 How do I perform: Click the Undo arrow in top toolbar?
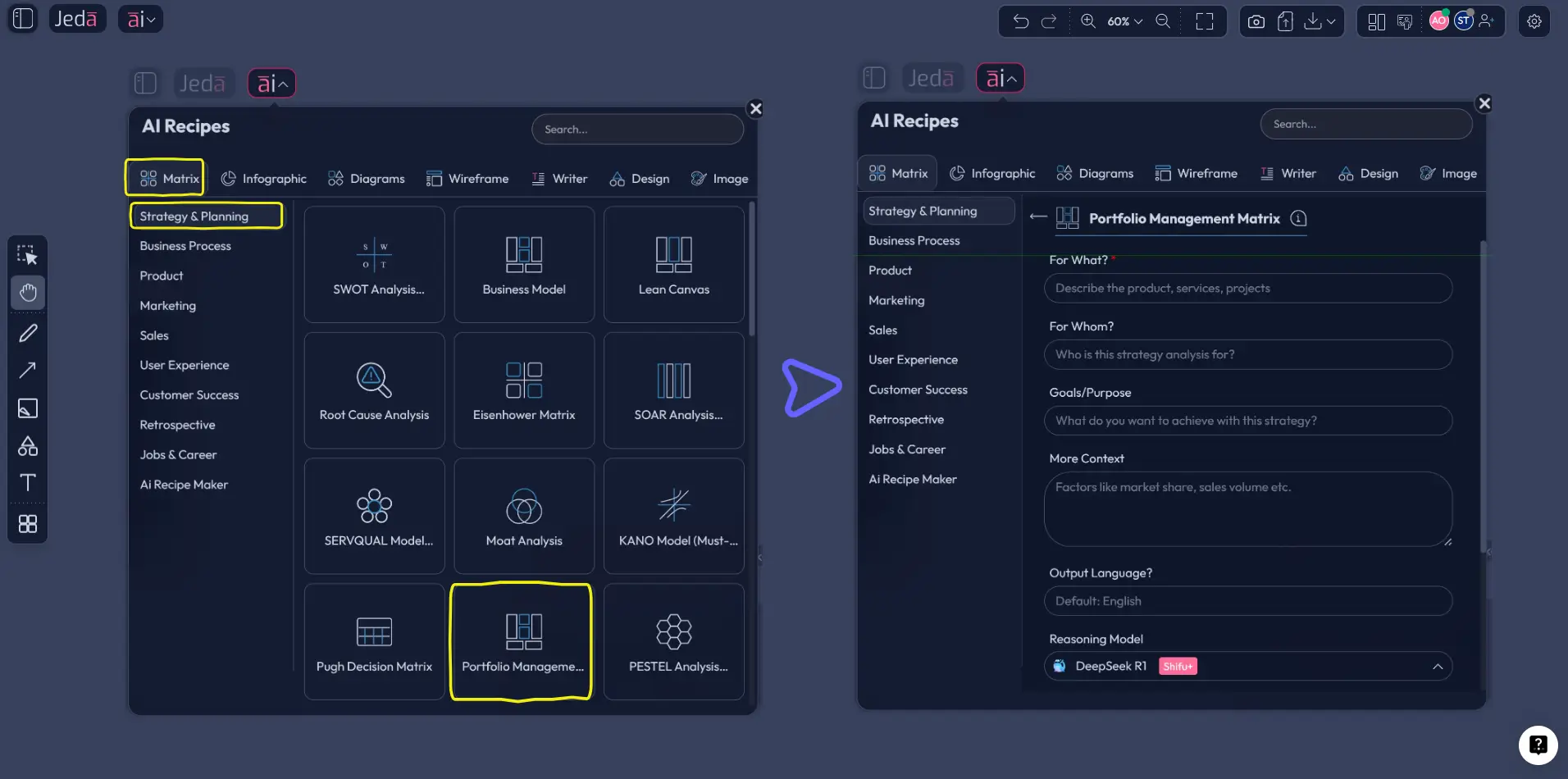(1020, 21)
